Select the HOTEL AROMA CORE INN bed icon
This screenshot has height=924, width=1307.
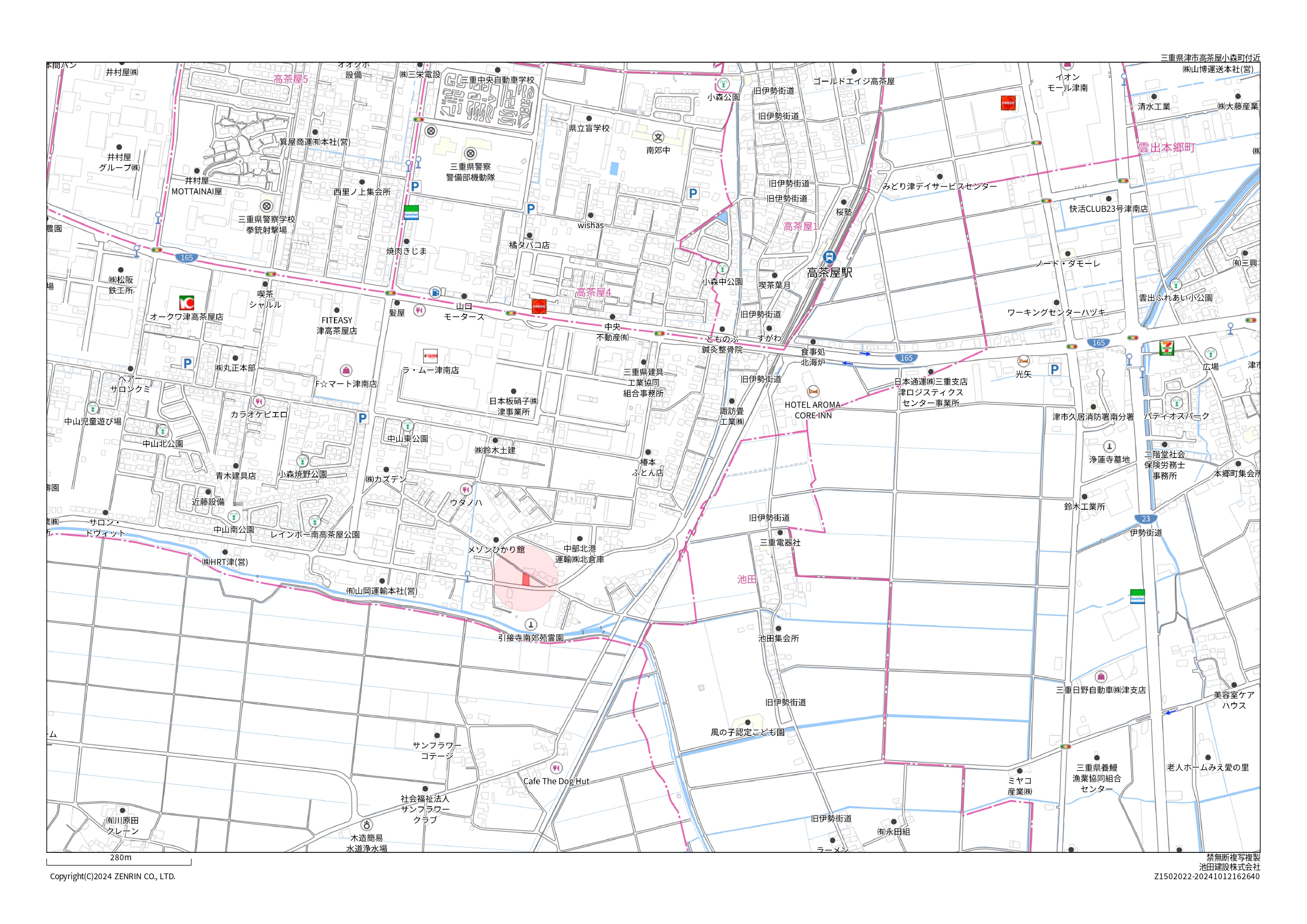(x=813, y=391)
